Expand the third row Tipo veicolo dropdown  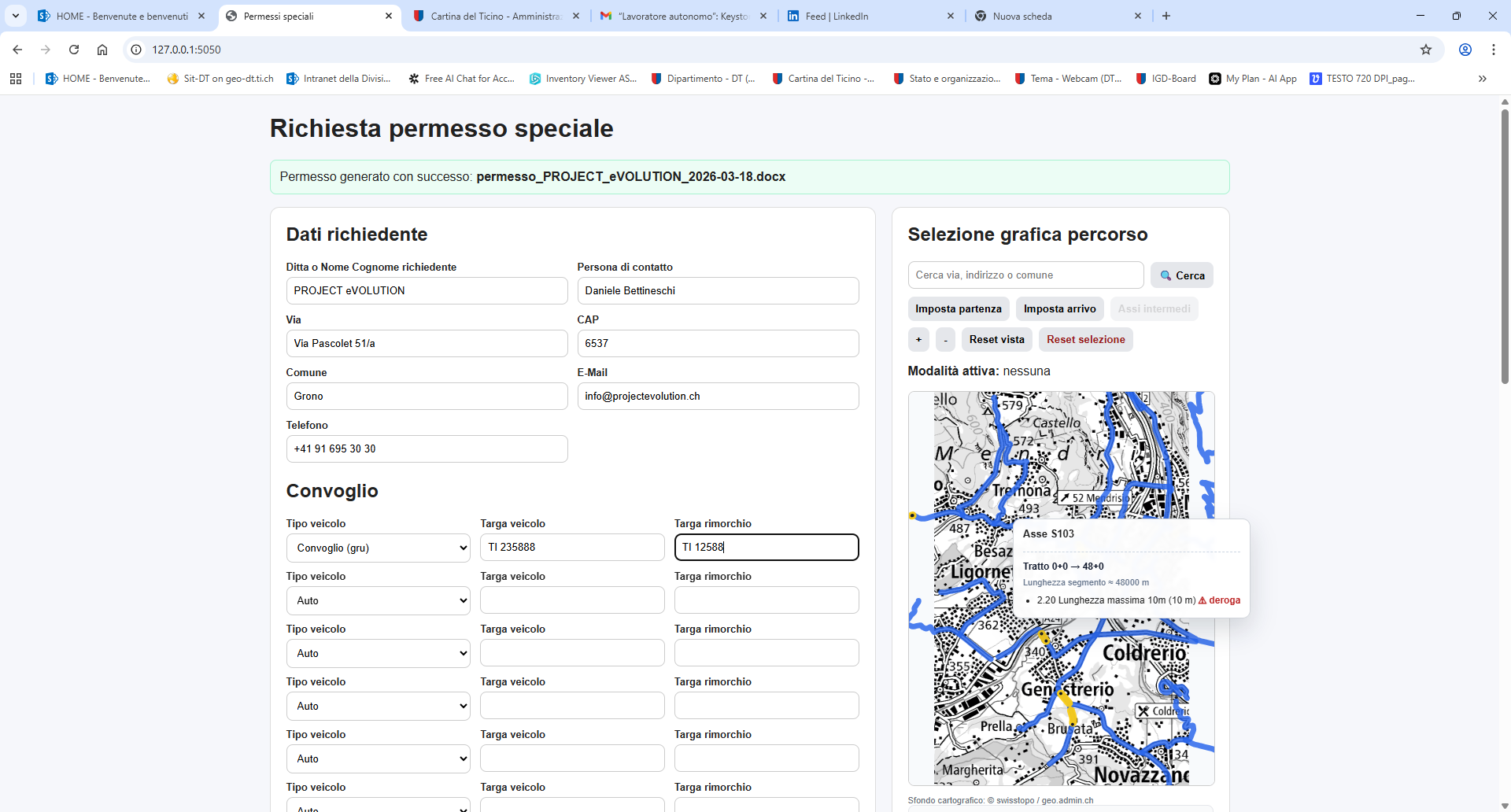[x=378, y=654]
